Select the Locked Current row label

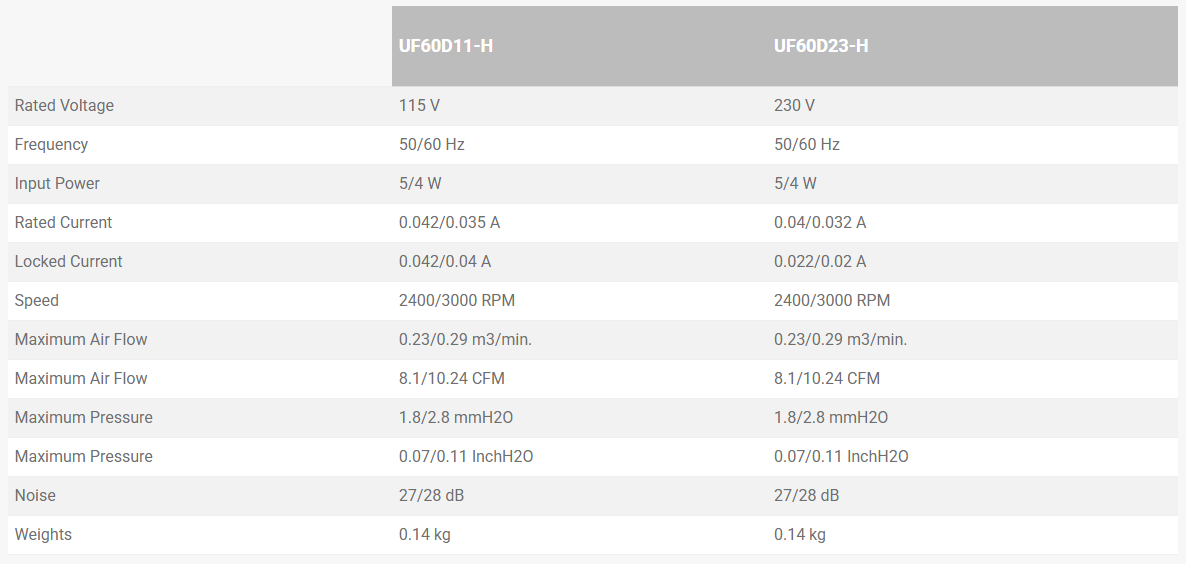(x=68, y=262)
